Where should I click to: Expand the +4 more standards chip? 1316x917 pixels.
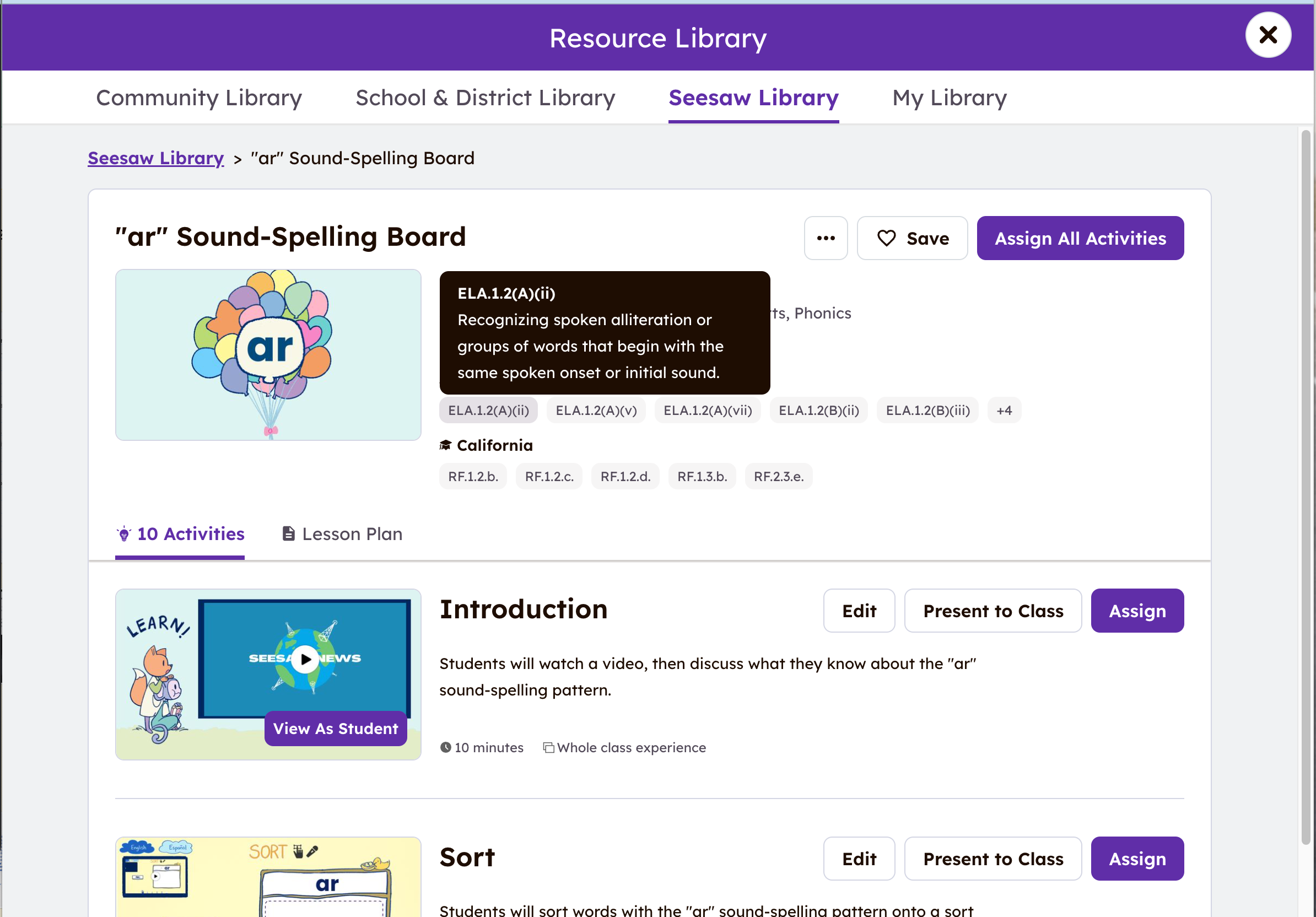(1004, 411)
